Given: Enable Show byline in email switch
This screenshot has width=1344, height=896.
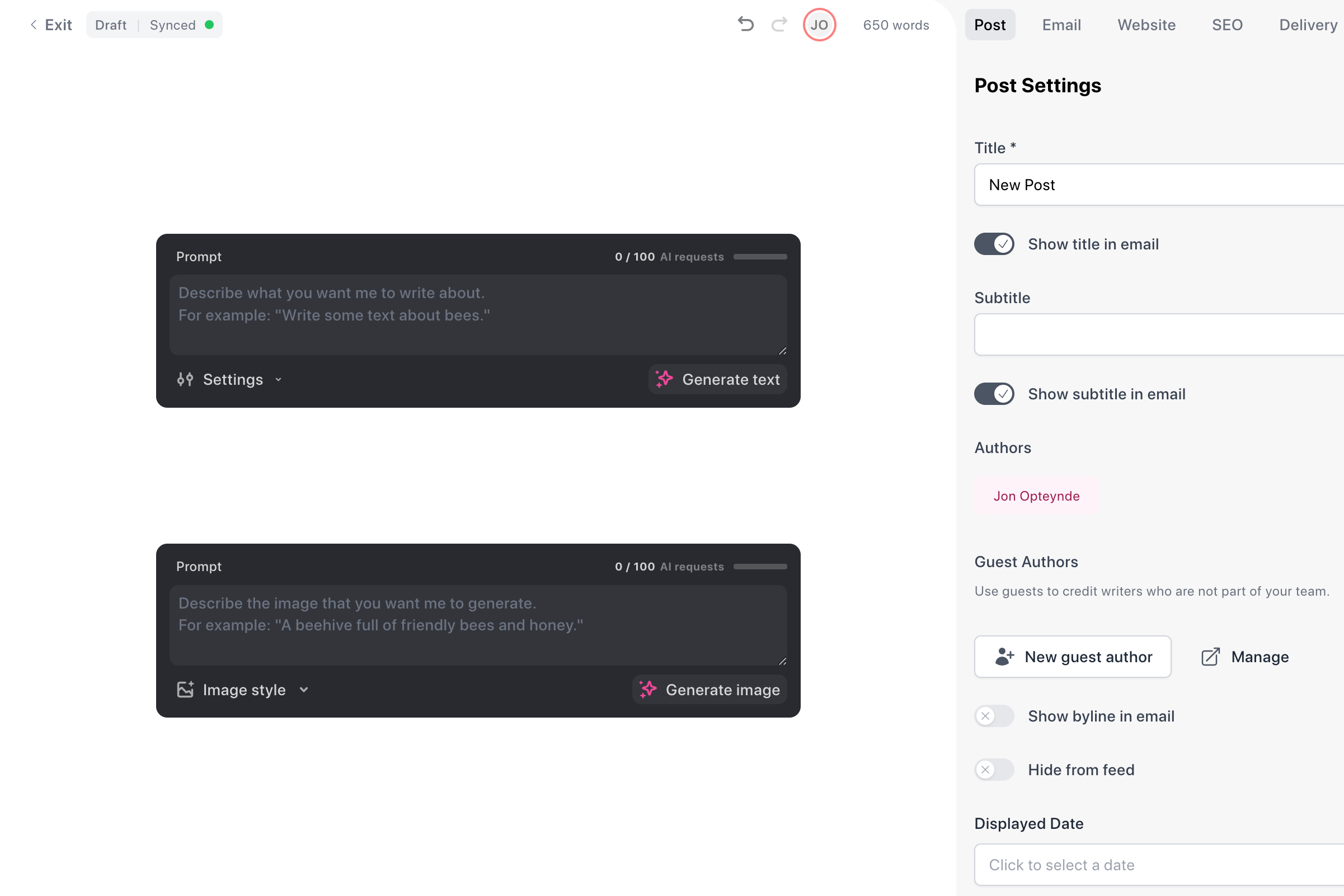Looking at the screenshot, I should 994,715.
